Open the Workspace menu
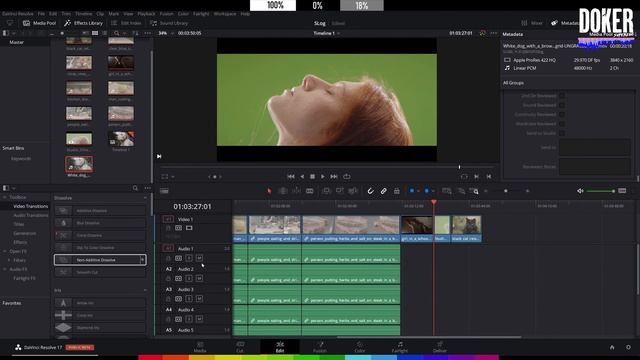This screenshot has height=360, width=640. [225, 14]
